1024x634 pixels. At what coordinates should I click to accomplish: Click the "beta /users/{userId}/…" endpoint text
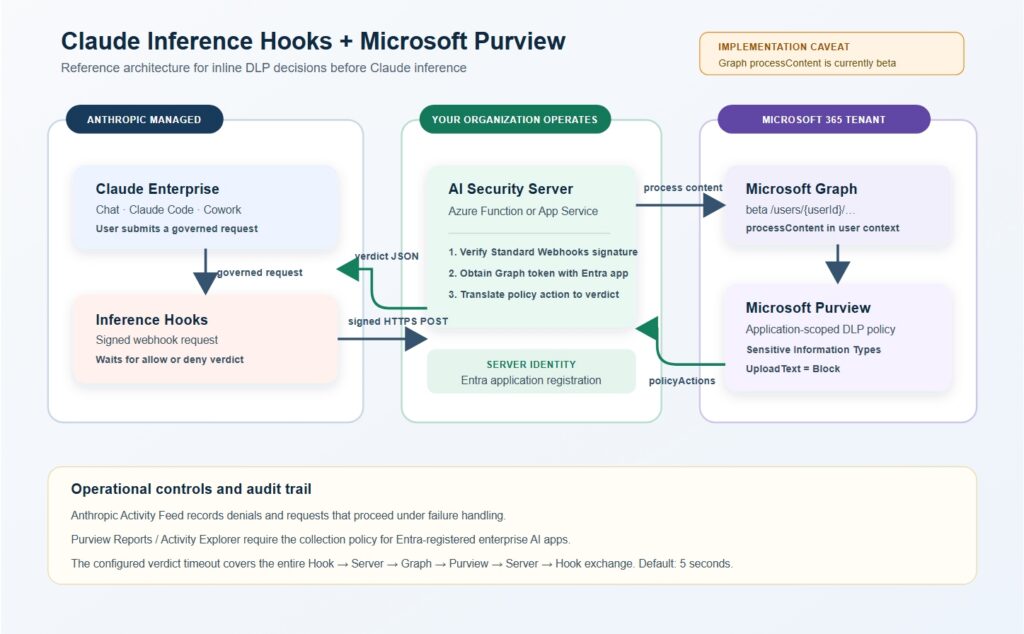pyautogui.click(x=800, y=210)
